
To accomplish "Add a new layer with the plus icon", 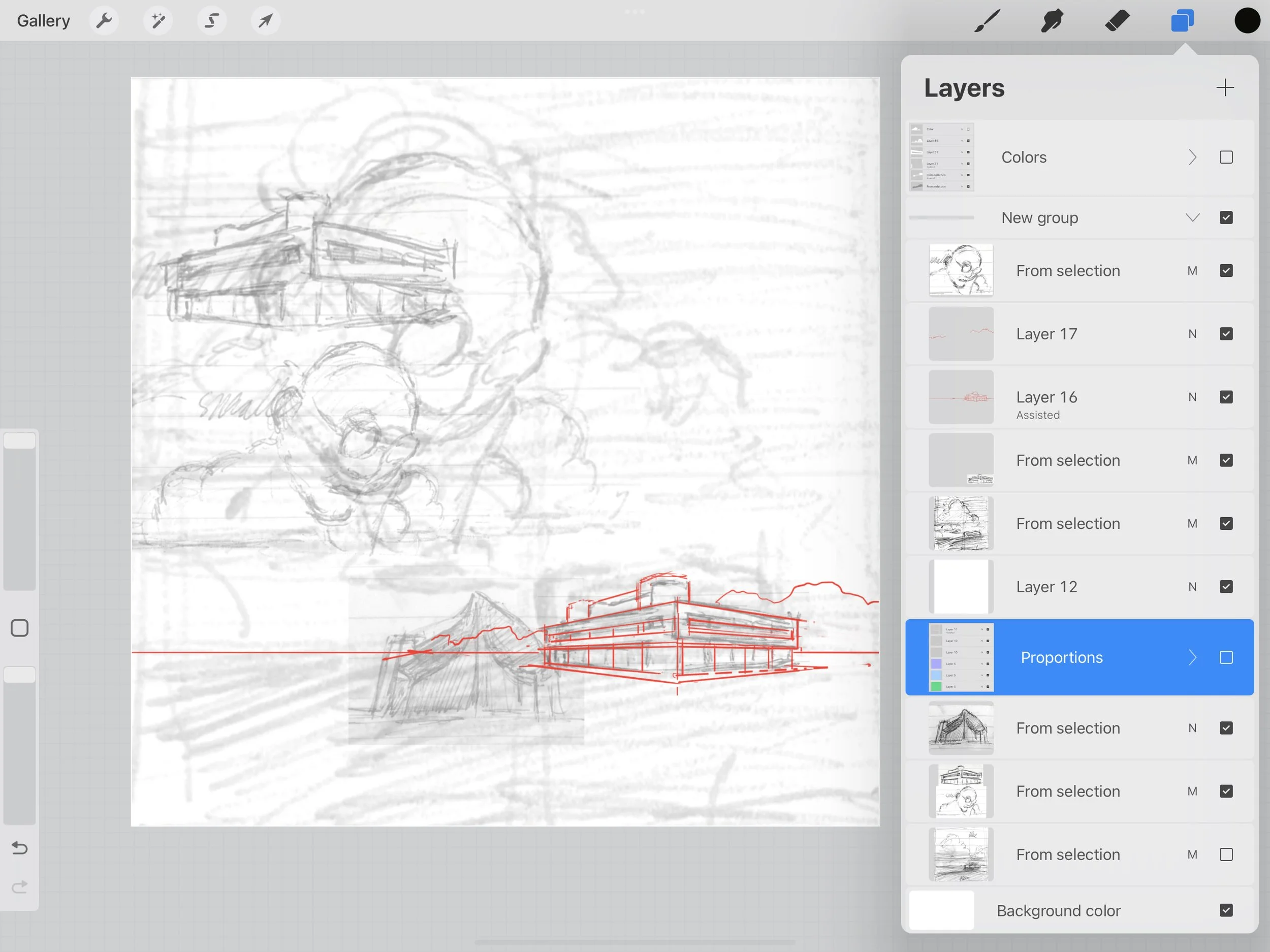I will tap(1224, 87).
